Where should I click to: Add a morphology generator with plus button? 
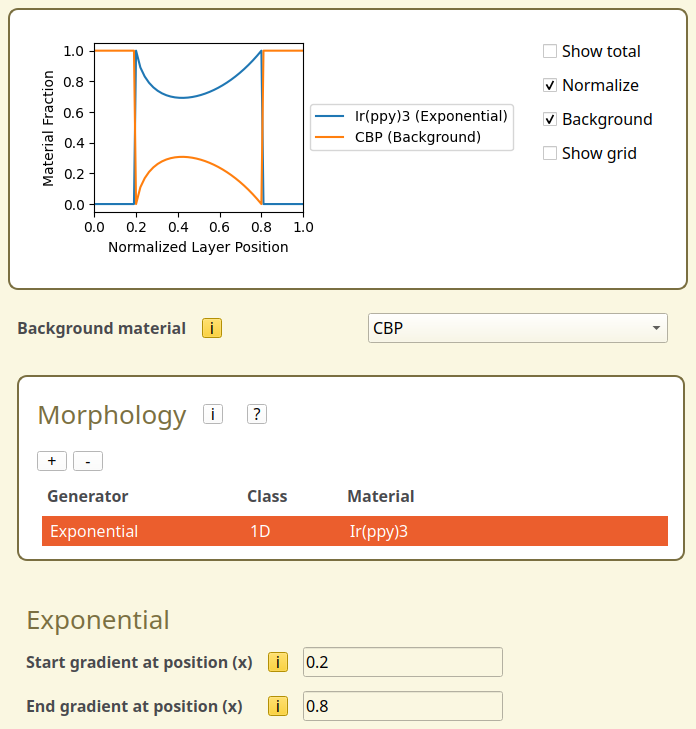(52, 461)
